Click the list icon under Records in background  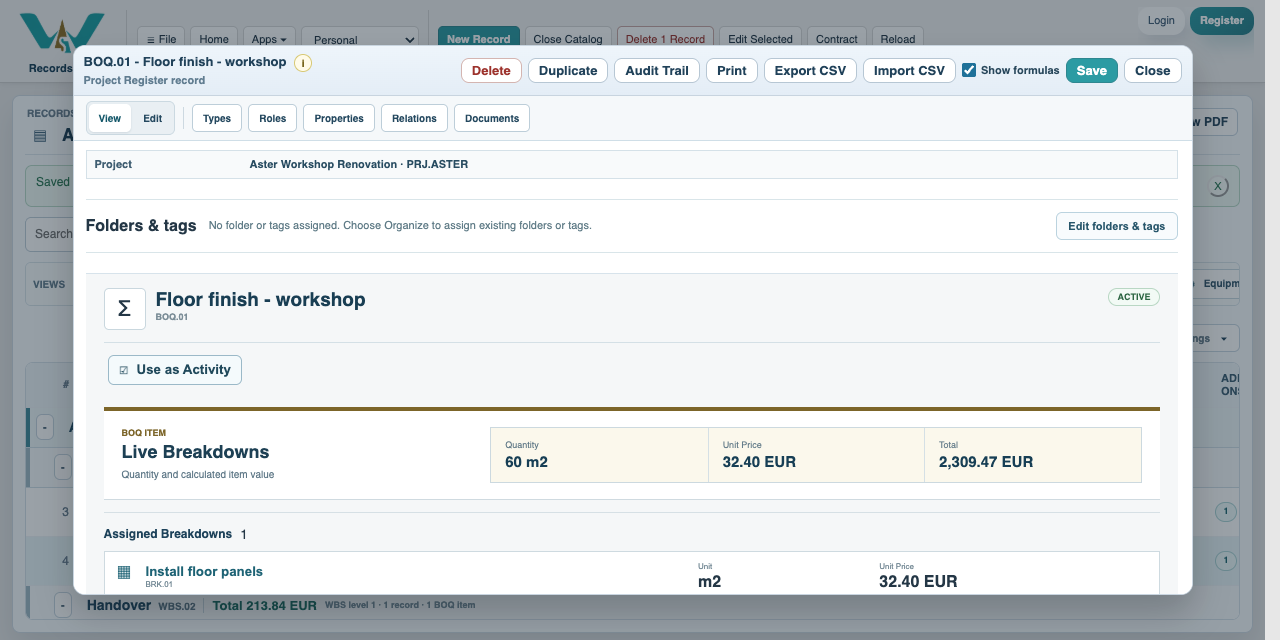(40, 136)
